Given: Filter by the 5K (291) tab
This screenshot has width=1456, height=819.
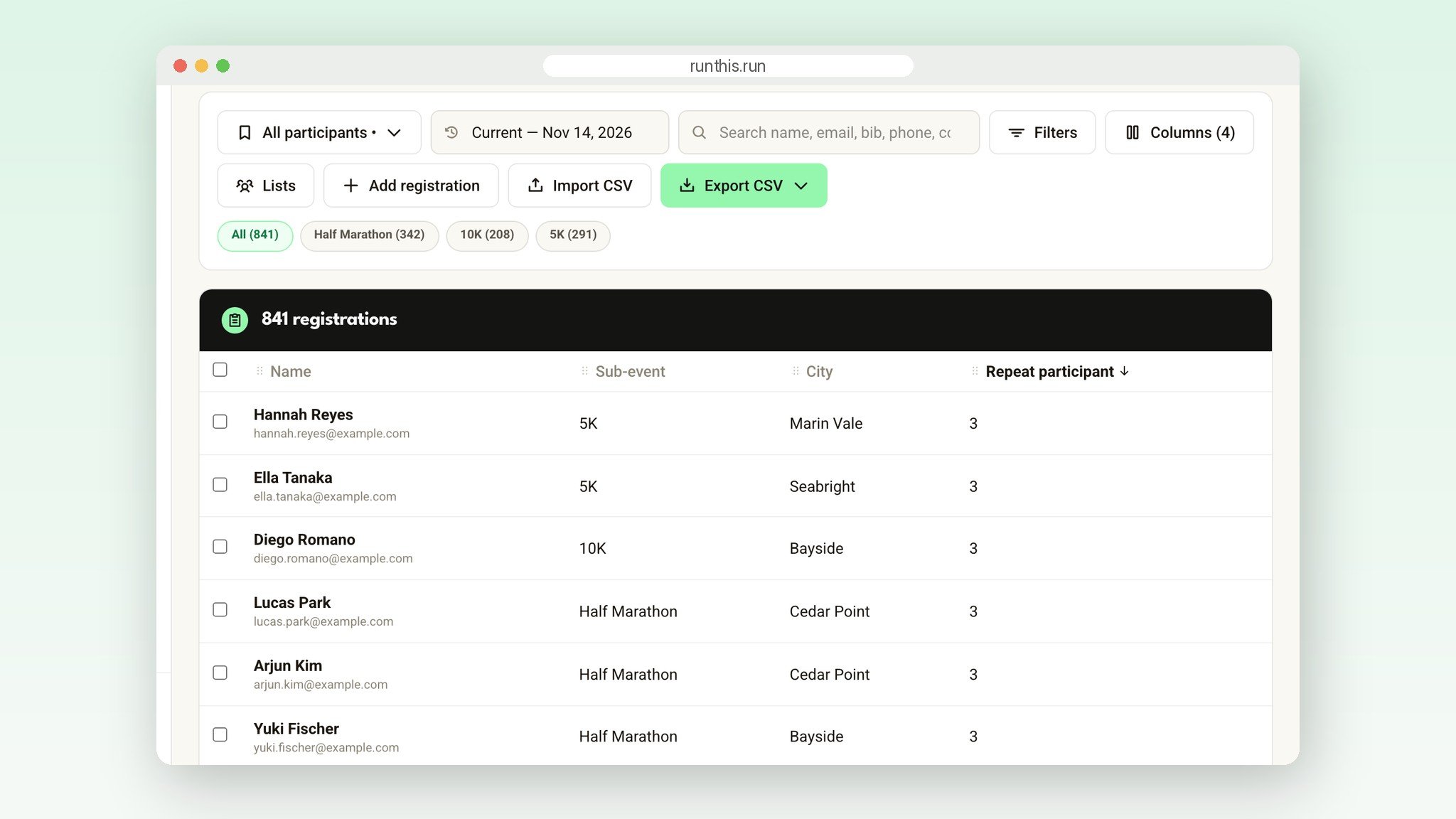Looking at the screenshot, I should [x=573, y=235].
